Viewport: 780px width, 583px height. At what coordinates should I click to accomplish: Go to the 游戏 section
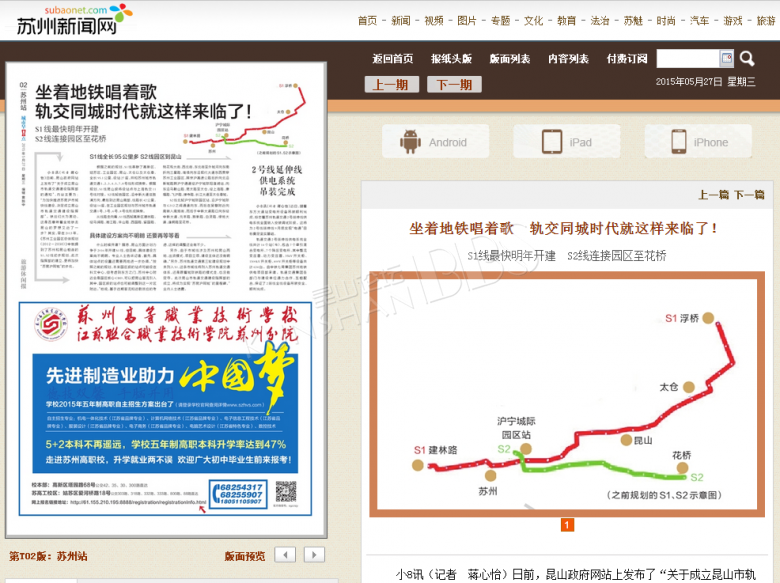733,21
